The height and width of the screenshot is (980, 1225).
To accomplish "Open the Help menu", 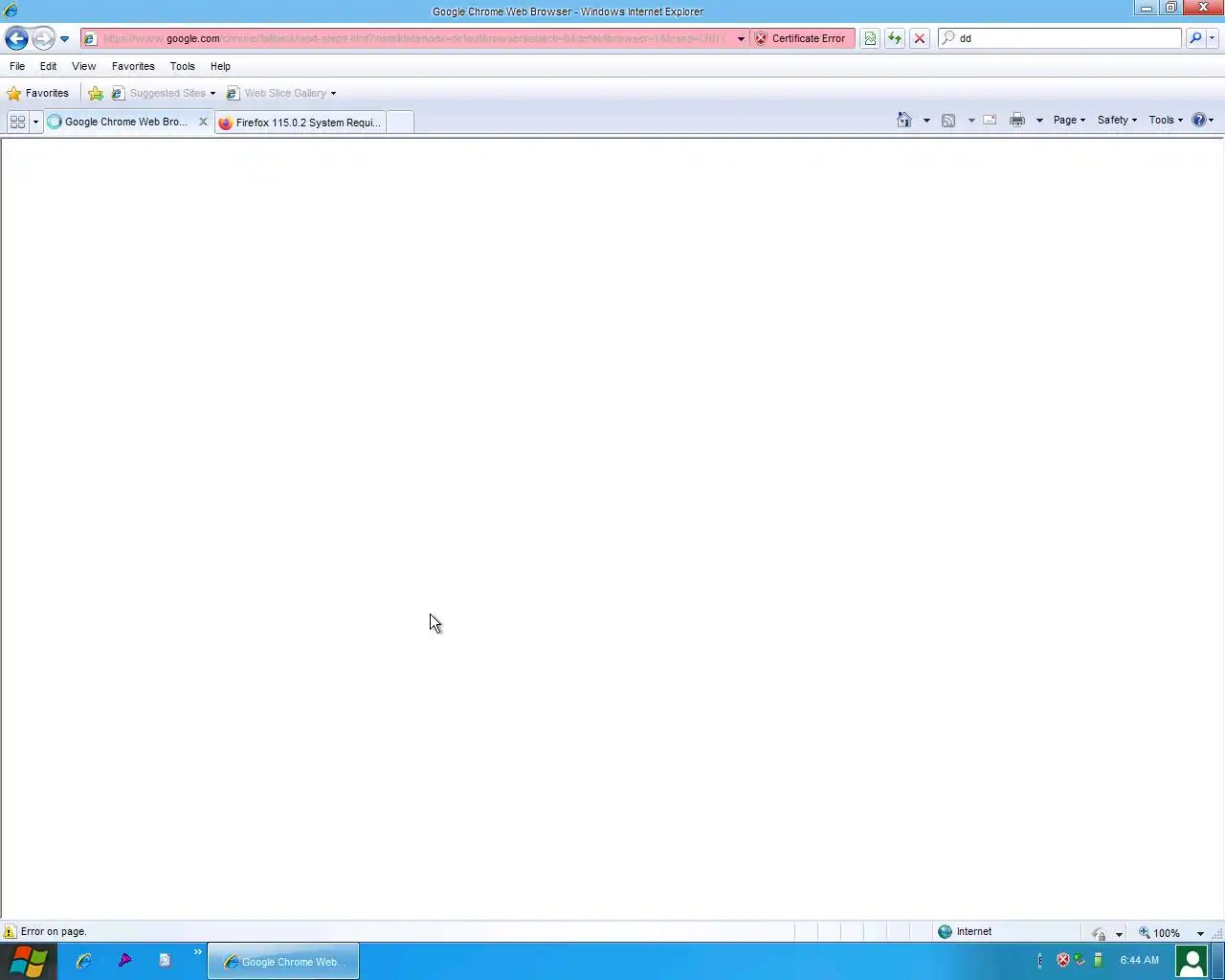I will [220, 66].
